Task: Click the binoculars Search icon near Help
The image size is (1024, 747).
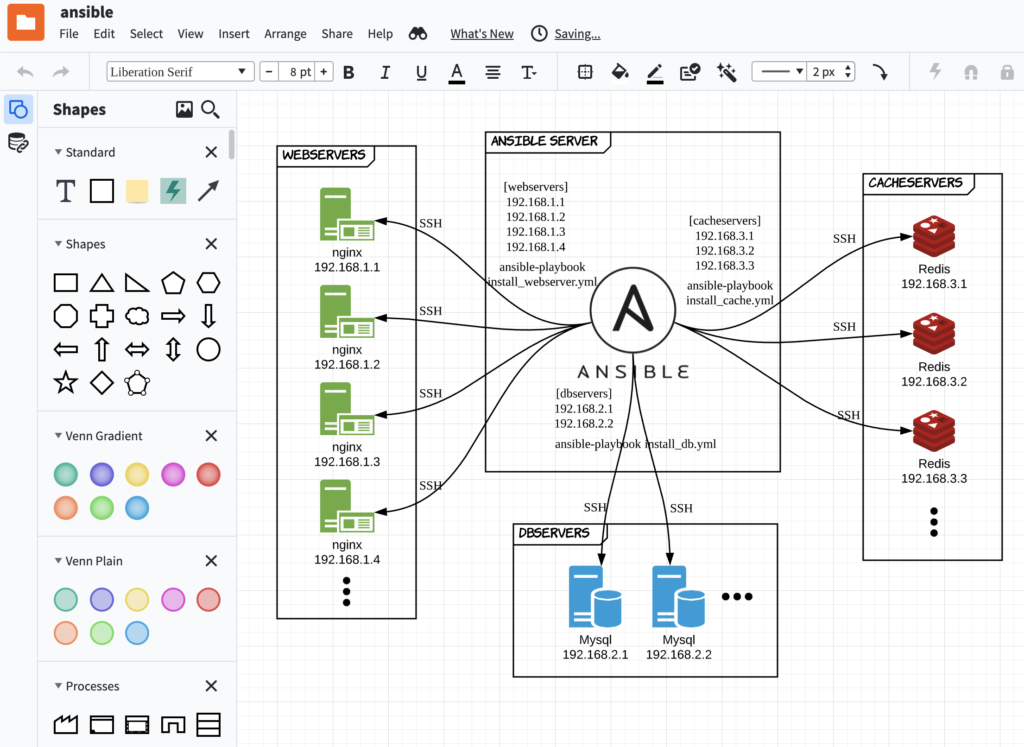Action: point(418,32)
